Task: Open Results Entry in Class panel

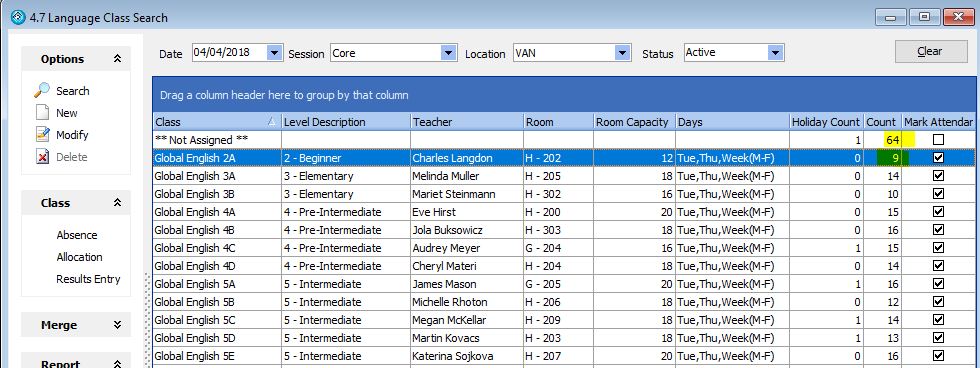Action: pyautogui.click(x=88, y=279)
